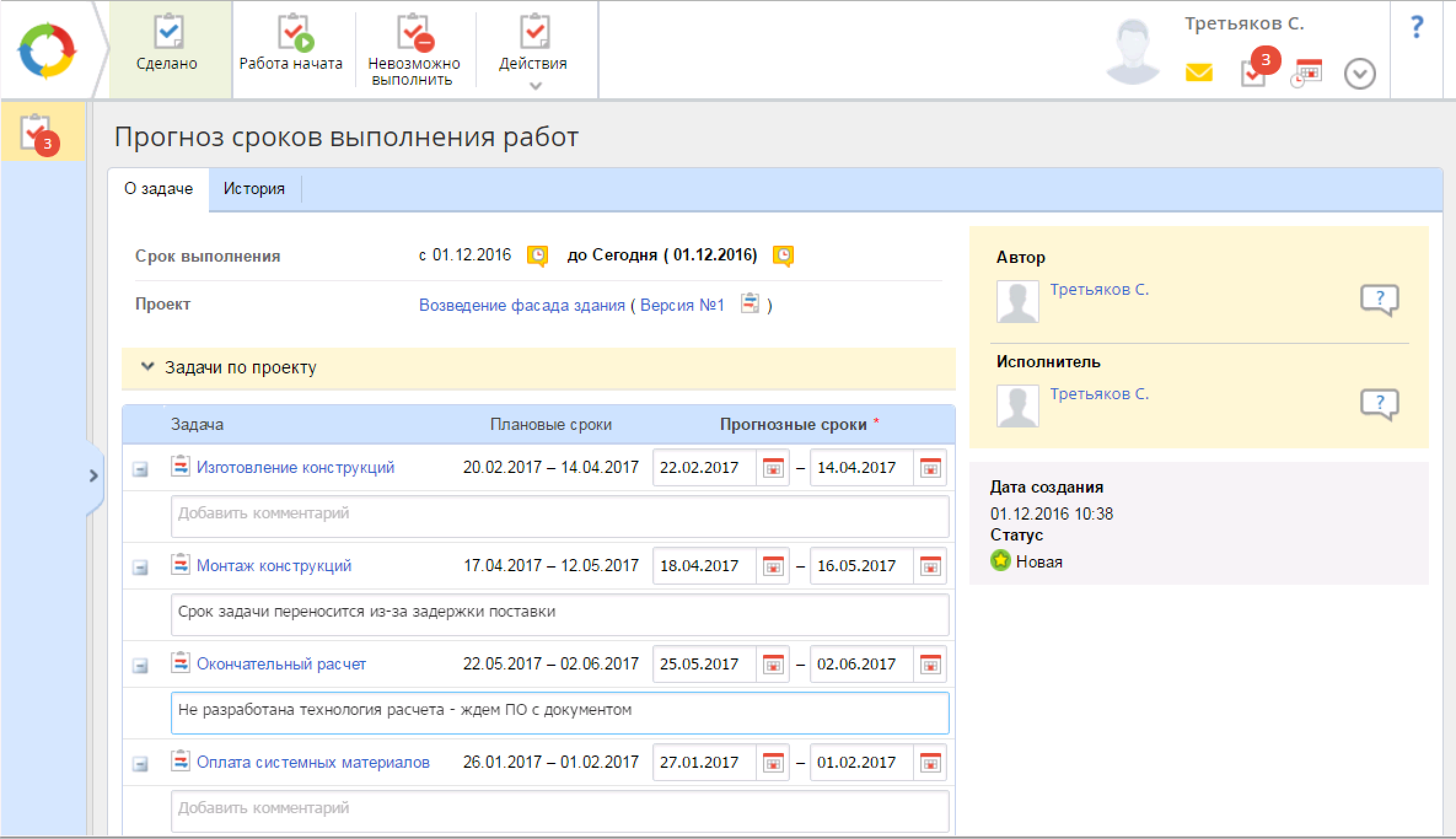Collapse the Окончательный расчет row toggle

tap(141, 666)
